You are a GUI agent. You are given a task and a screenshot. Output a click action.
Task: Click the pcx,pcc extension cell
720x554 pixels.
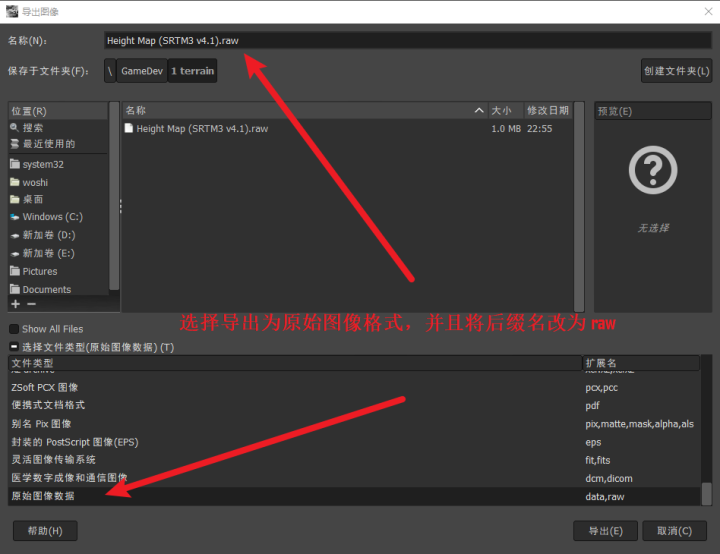602,388
